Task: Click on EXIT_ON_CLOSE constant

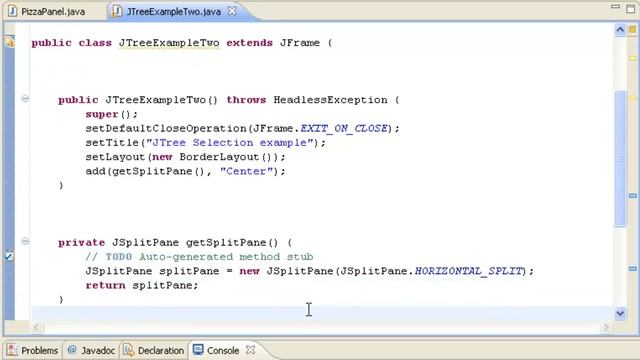Action: tap(344, 129)
